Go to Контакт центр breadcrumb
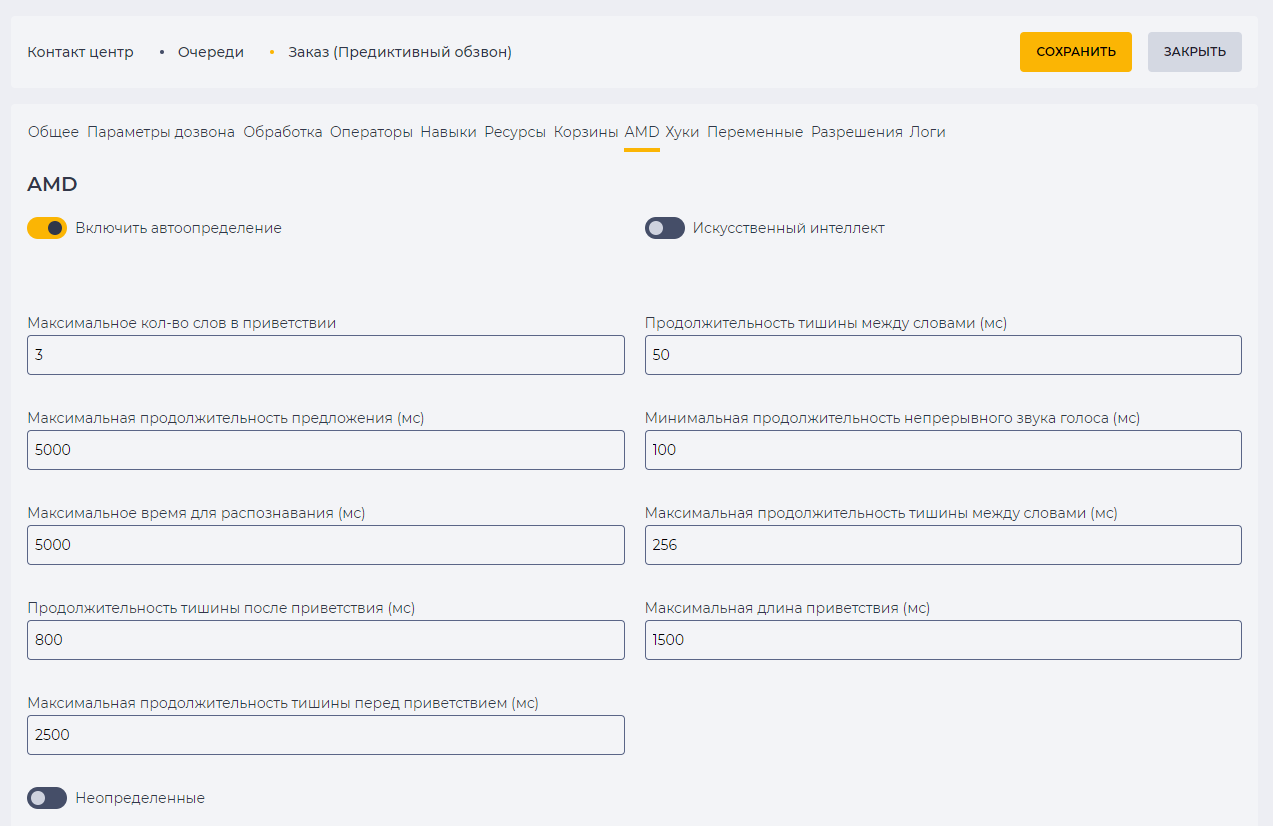 point(80,52)
